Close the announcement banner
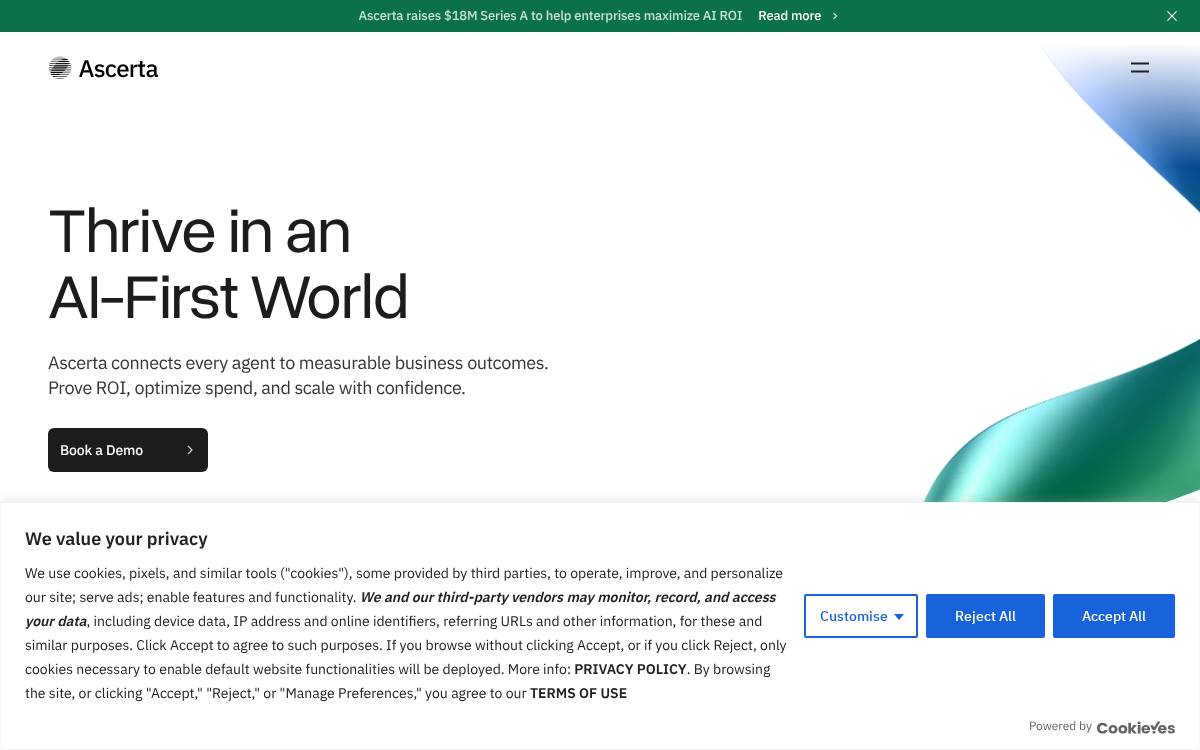The height and width of the screenshot is (750, 1200). (x=1172, y=16)
